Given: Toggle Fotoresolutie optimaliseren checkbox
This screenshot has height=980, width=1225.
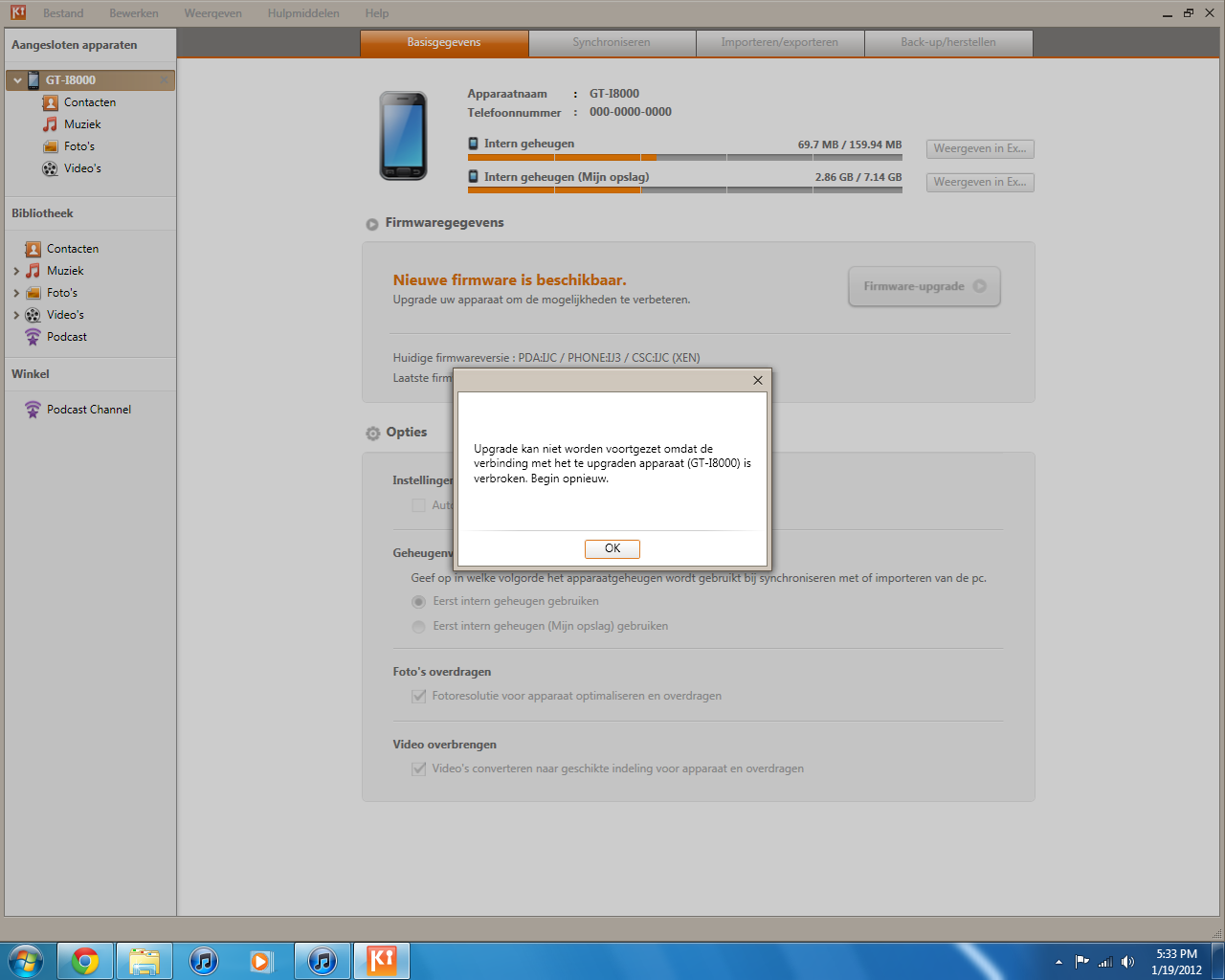Looking at the screenshot, I should [x=418, y=696].
